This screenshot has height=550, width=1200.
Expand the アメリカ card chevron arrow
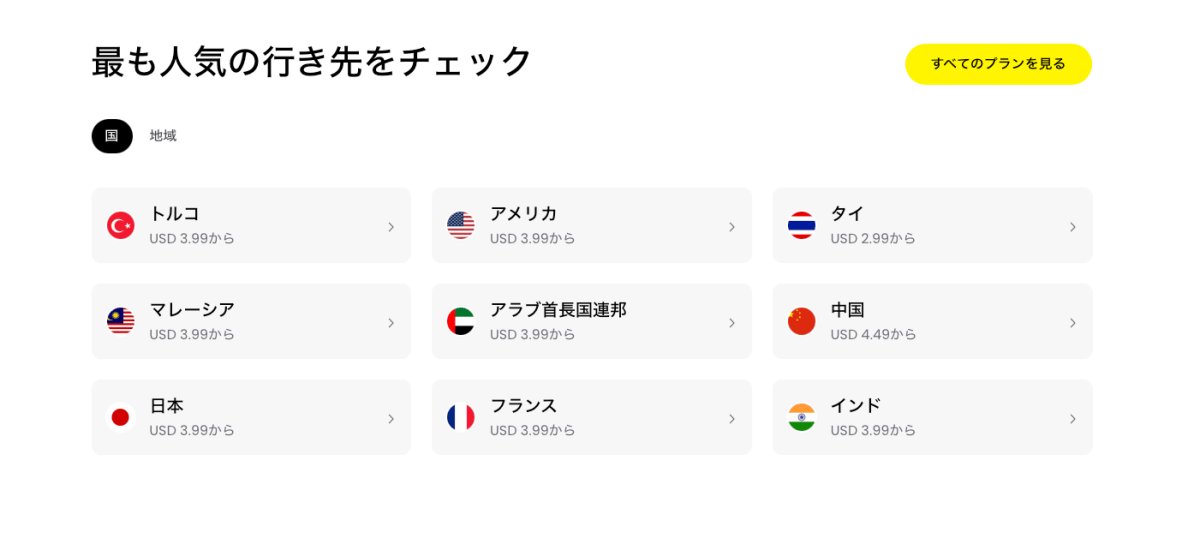[x=731, y=227]
